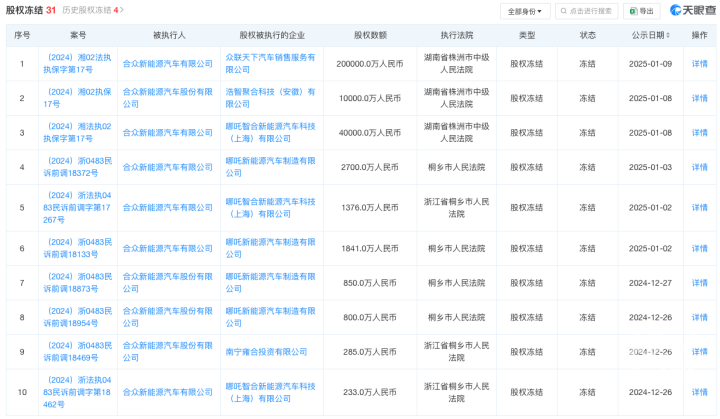Open 哪吒新能源汽车制造有限公司 in row 7
720x419 pixels.
pyautogui.click(x=270, y=283)
